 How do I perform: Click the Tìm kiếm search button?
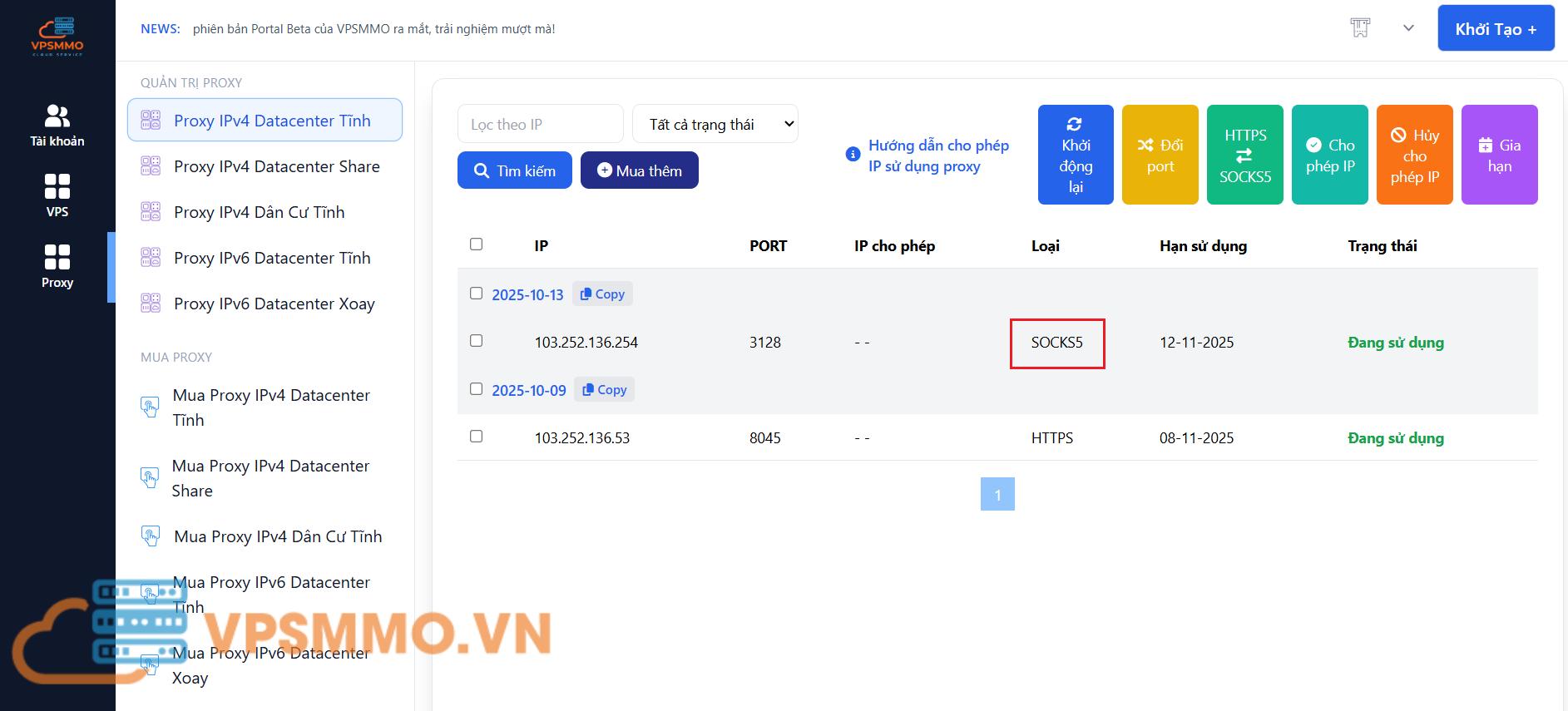(x=514, y=170)
